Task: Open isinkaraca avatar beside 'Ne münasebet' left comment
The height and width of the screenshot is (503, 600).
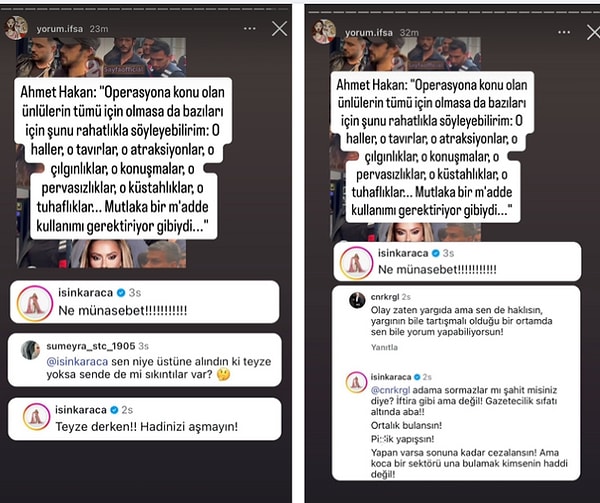Action: coord(35,303)
